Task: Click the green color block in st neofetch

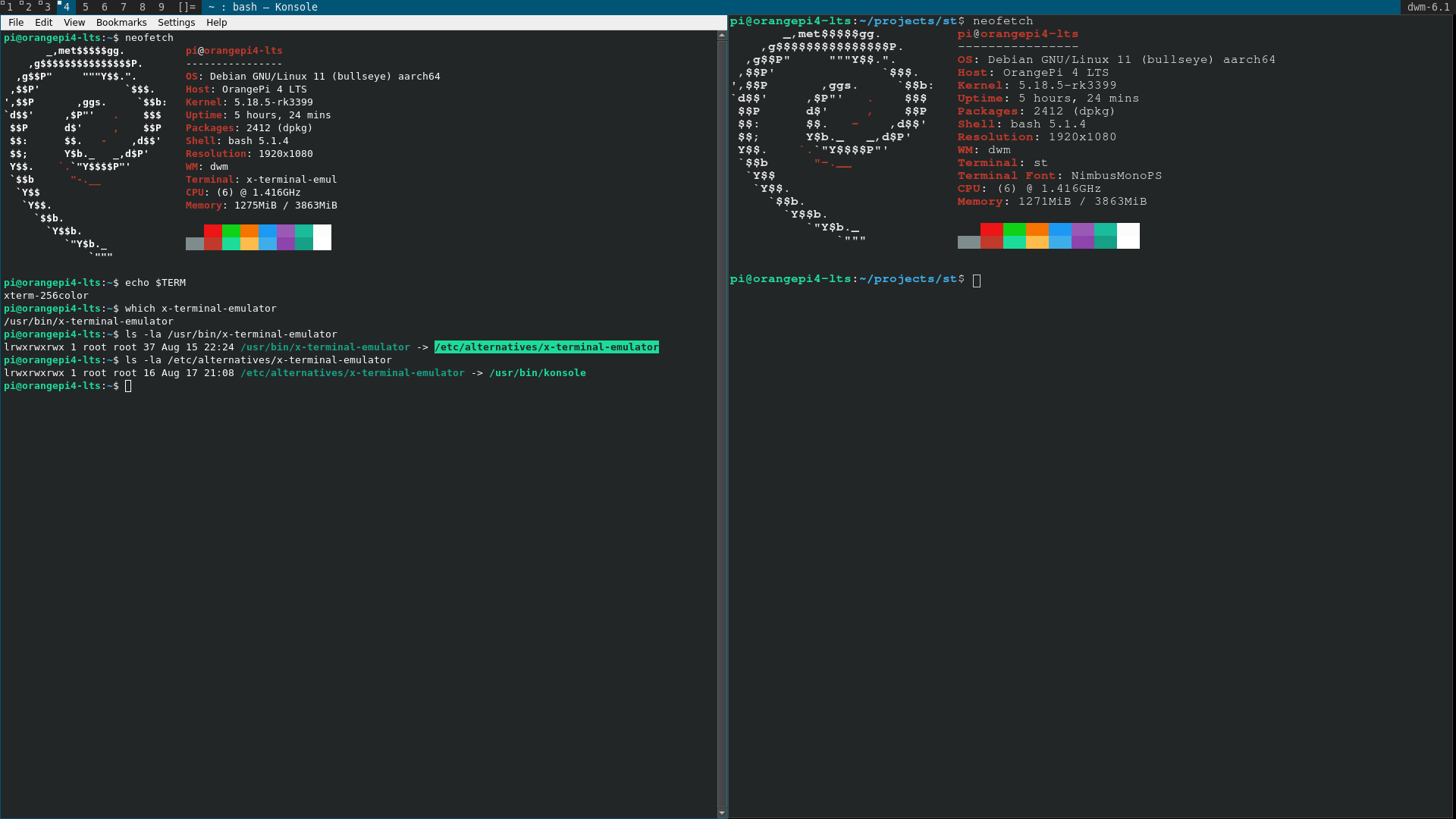Action: (1015, 229)
